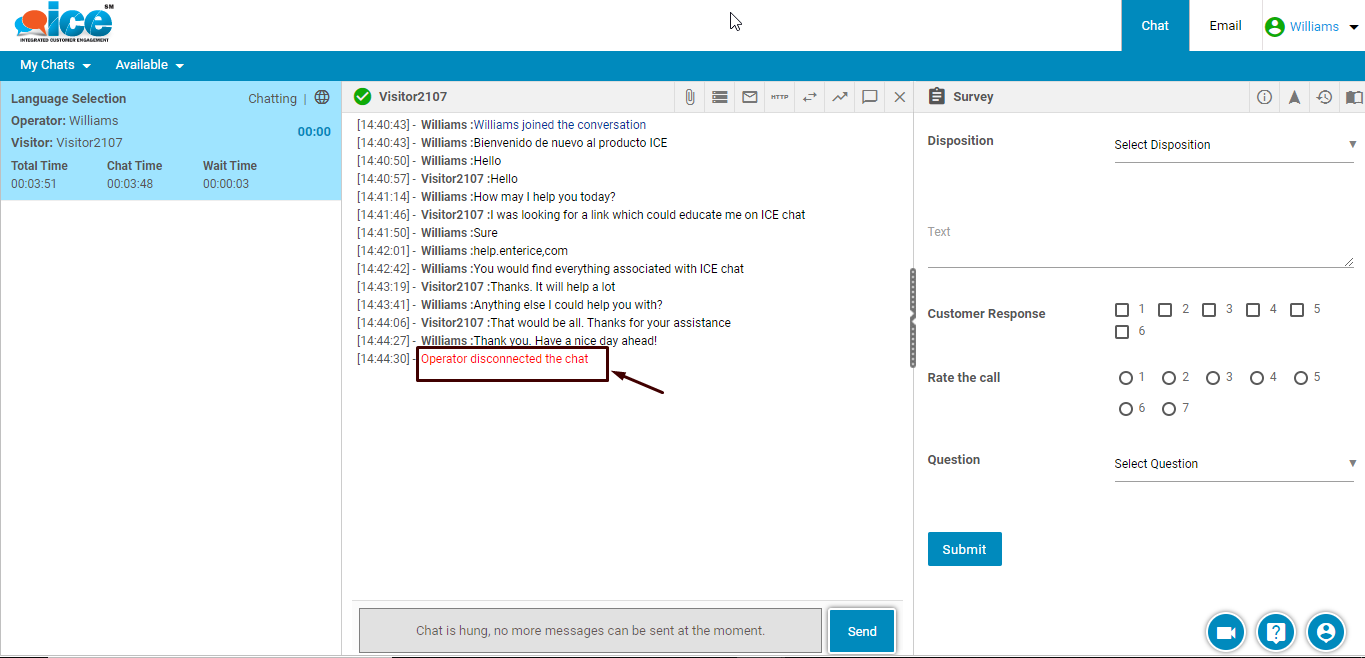Click the speech bubble icon in chat toolbar
The image size is (1365, 658).
click(870, 97)
